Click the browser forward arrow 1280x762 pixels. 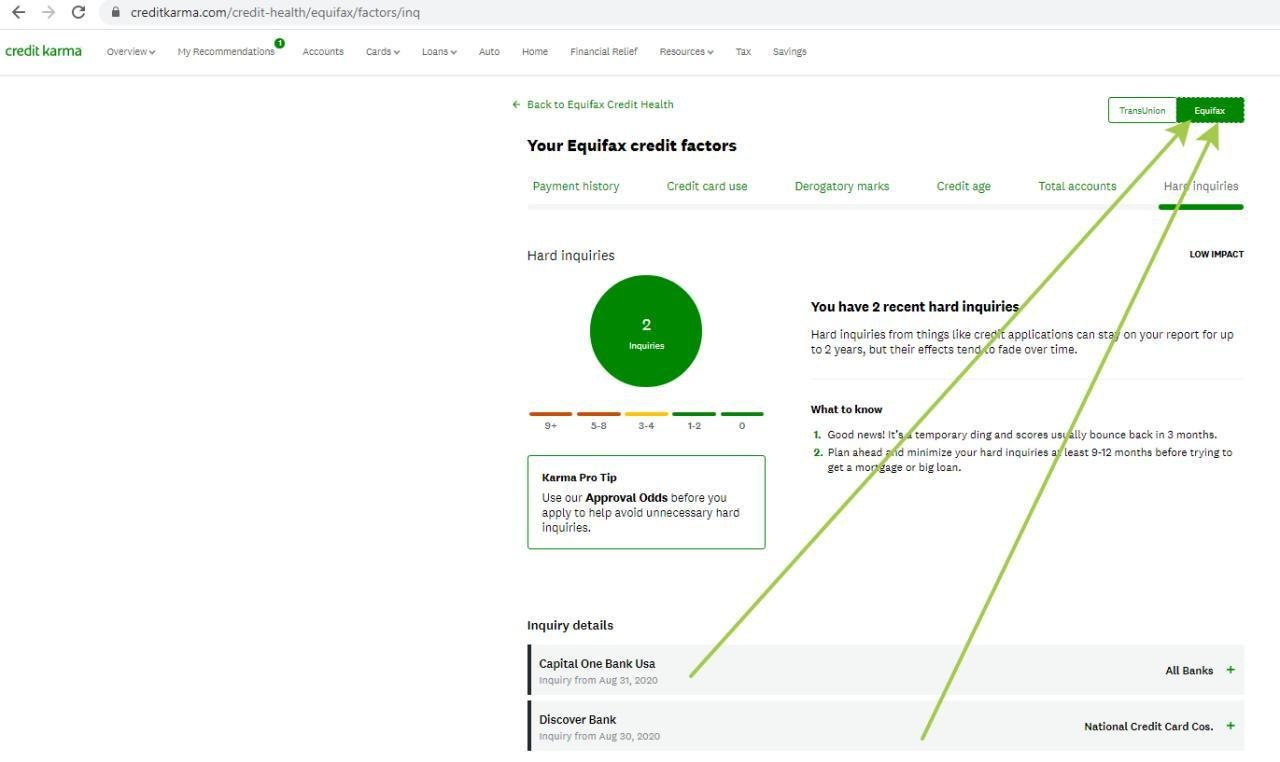(48, 12)
